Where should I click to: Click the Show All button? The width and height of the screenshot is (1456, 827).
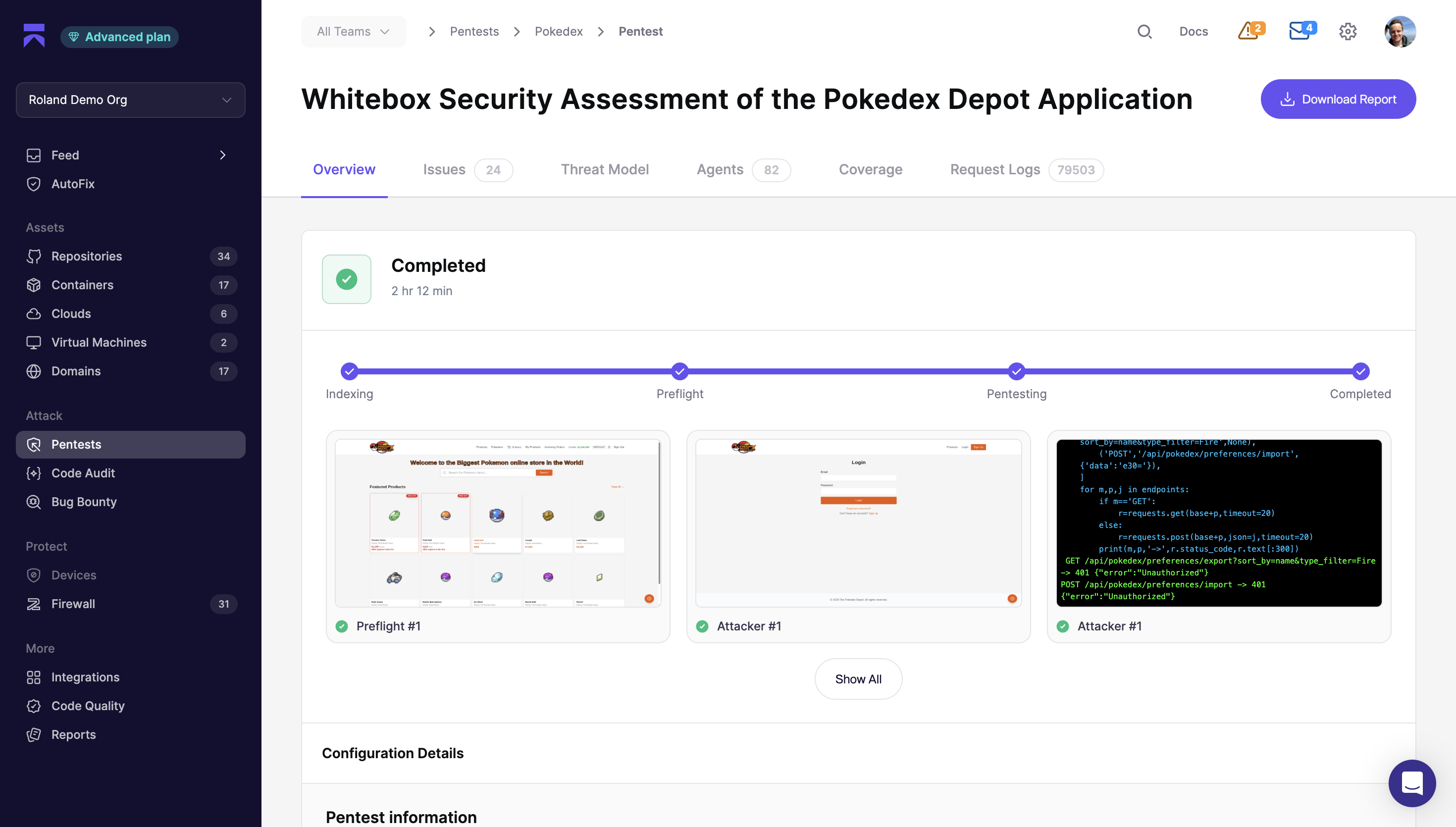858,679
